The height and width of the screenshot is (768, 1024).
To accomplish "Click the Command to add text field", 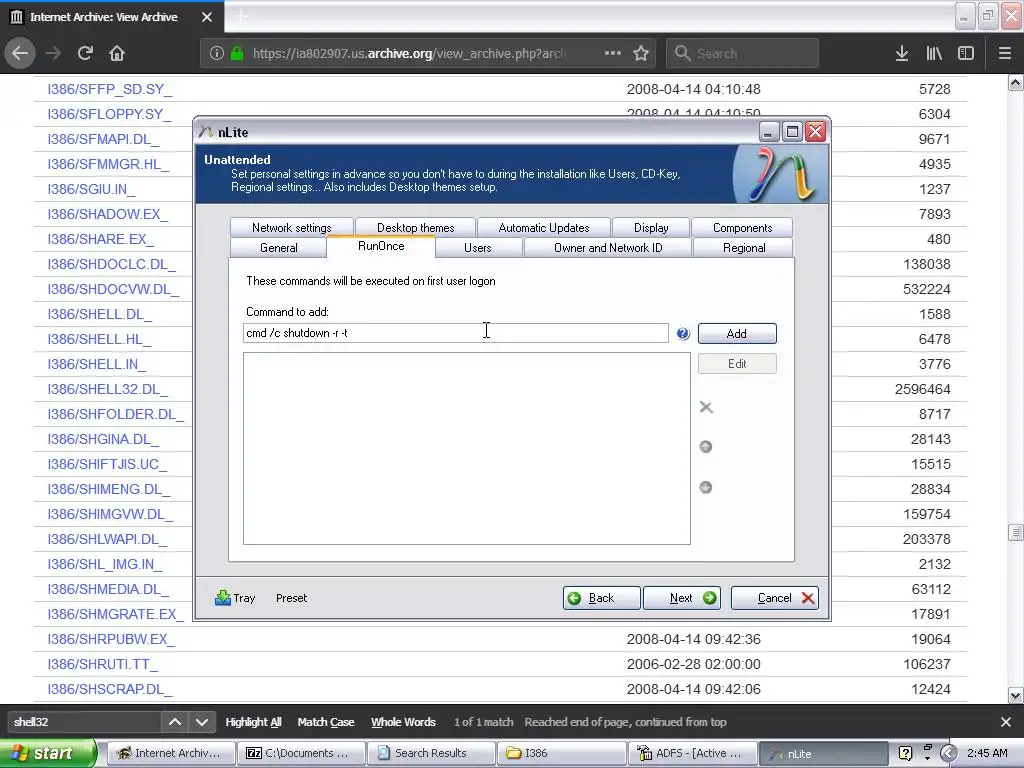I will 456,333.
